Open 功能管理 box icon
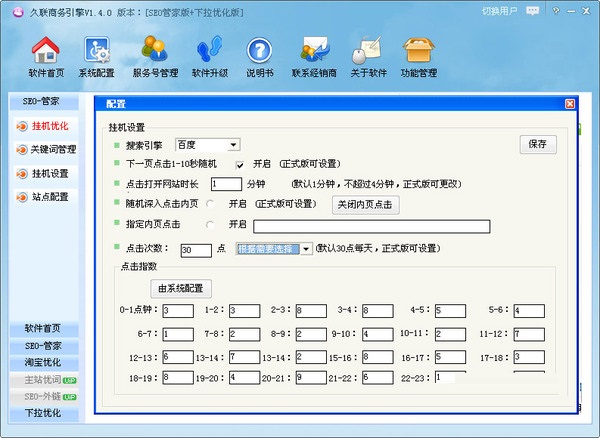This screenshot has height=438, width=600. [x=419, y=50]
